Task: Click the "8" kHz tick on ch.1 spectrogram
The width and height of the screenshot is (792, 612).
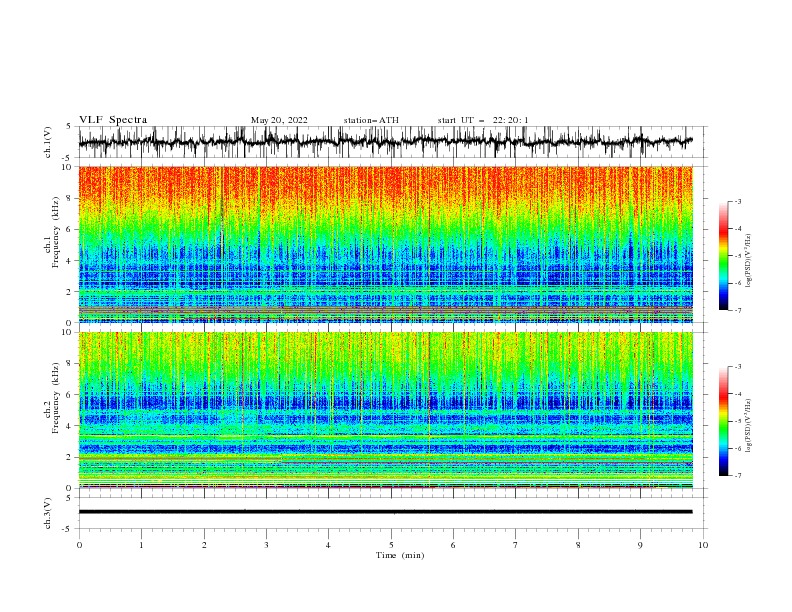Action: [x=69, y=198]
